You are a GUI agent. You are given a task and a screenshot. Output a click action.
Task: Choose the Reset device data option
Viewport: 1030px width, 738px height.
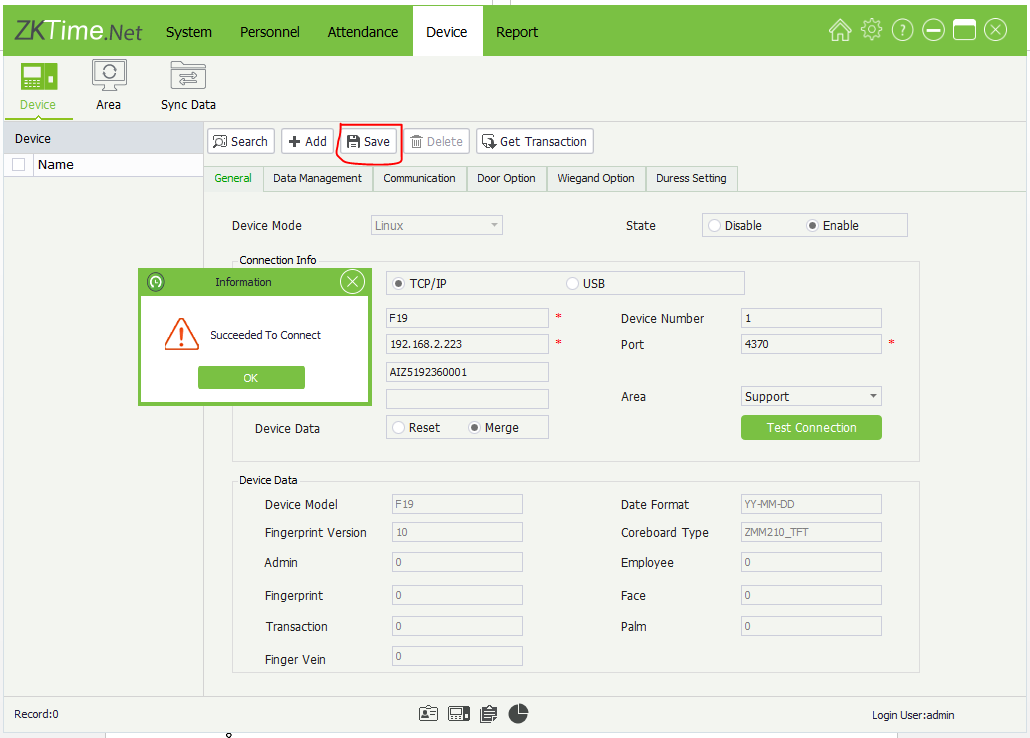[x=399, y=428]
